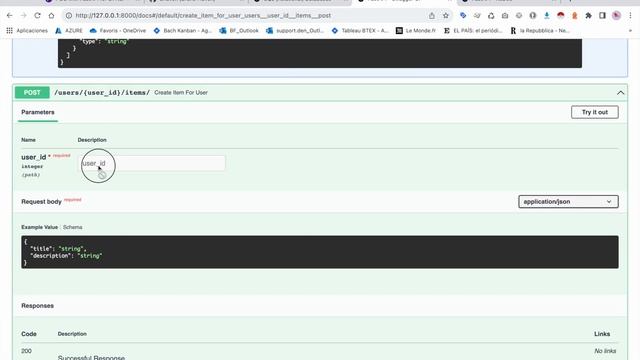Open the Tableau BTEX bookmark
Screen dimensions: 640x360
pyautogui.click(x=360, y=31)
